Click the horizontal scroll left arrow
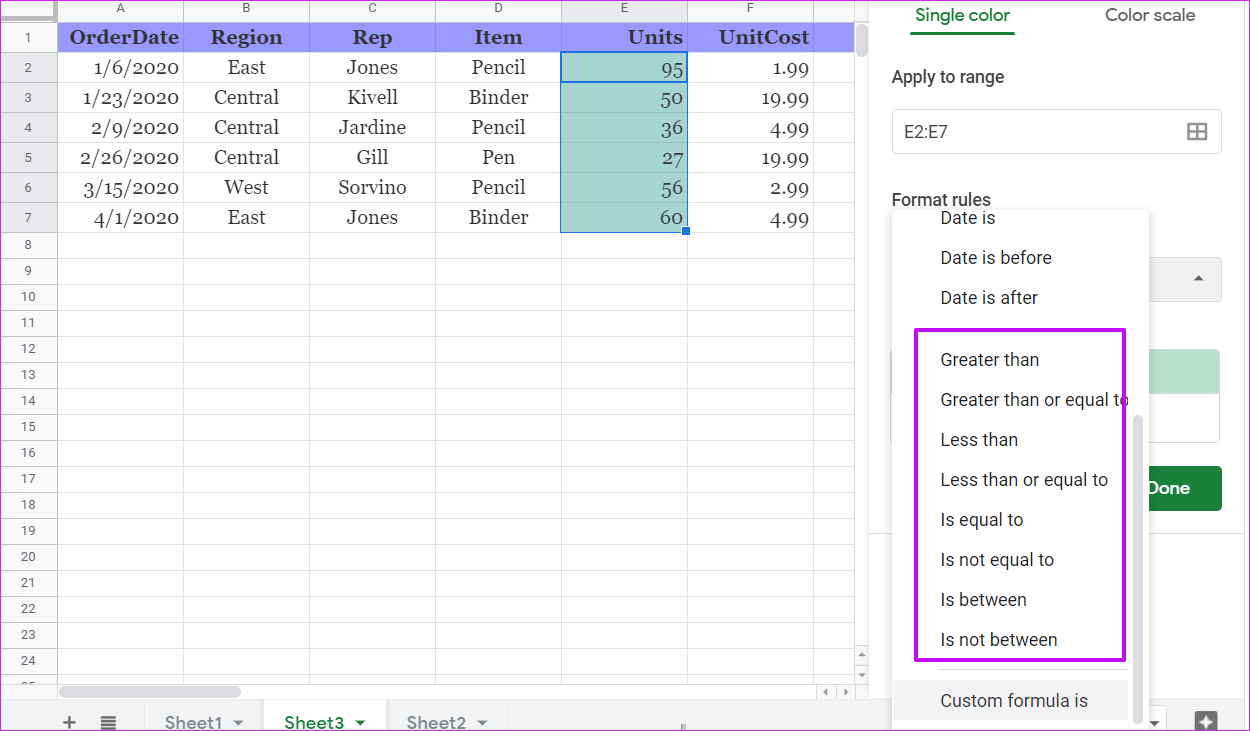Image resolution: width=1250 pixels, height=731 pixels. pyautogui.click(x=825, y=691)
